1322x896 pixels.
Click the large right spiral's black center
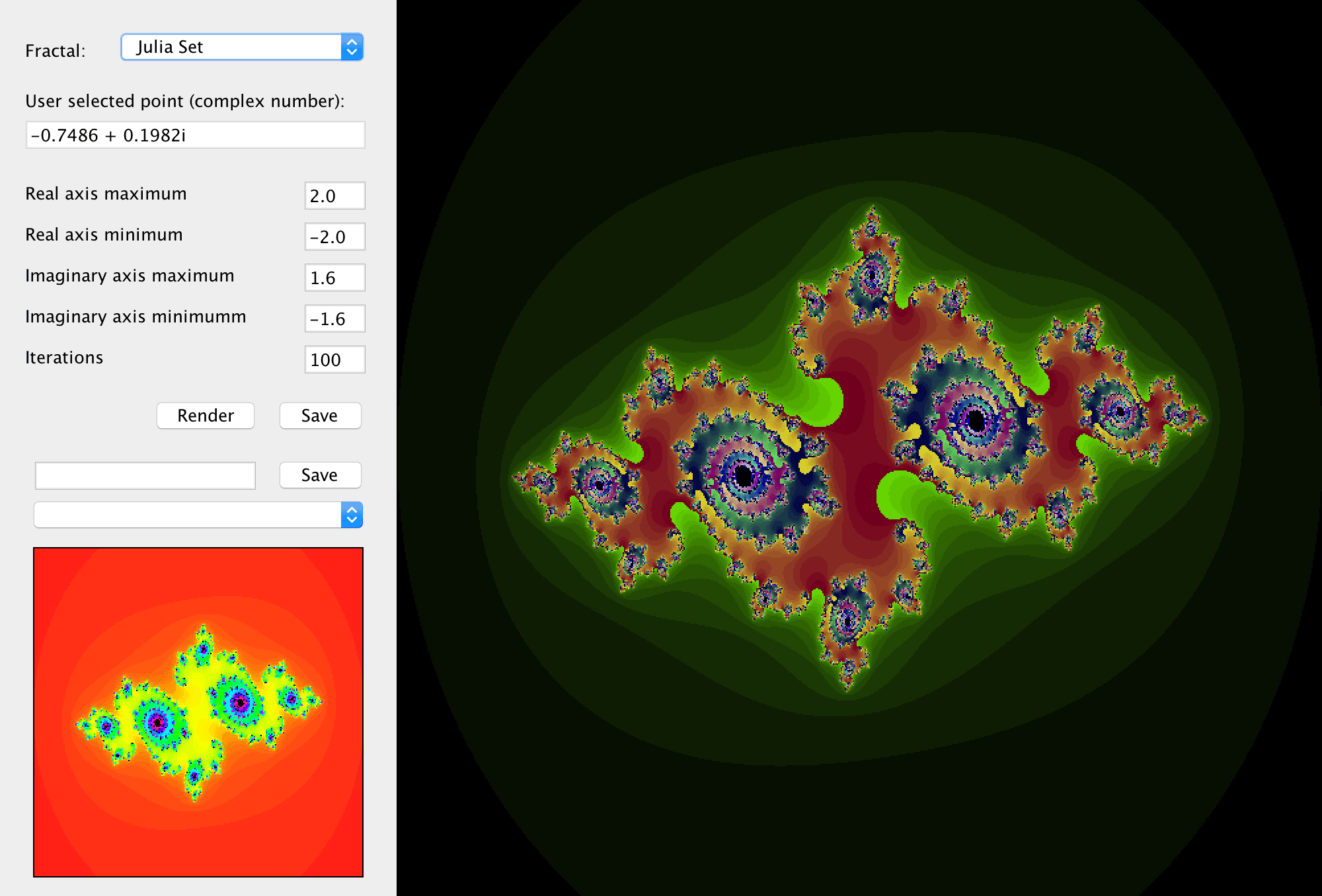976,420
